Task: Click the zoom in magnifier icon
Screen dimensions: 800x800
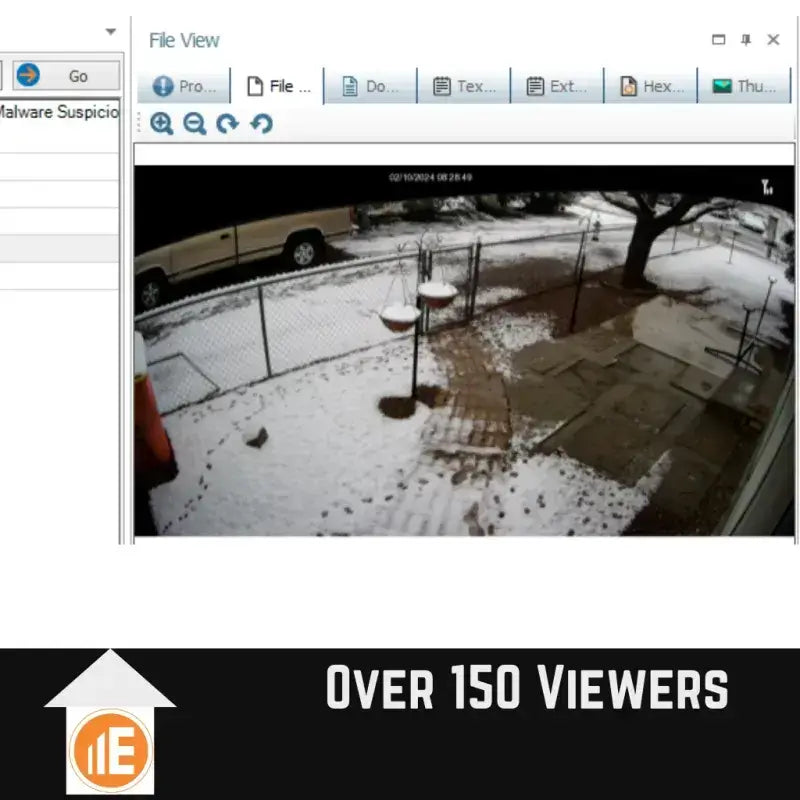Action: point(161,124)
